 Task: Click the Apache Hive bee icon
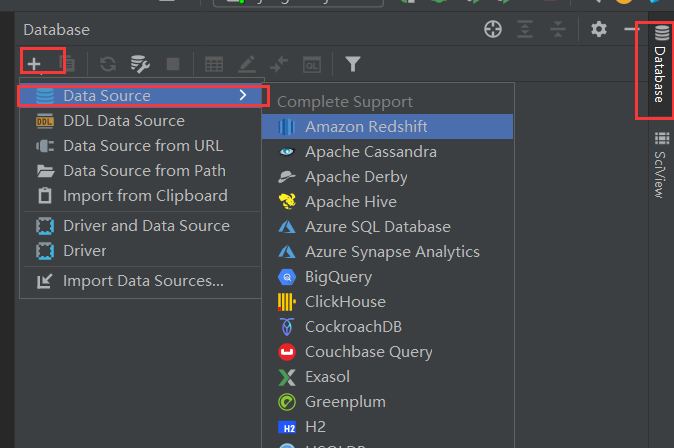(x=287, y=202)
